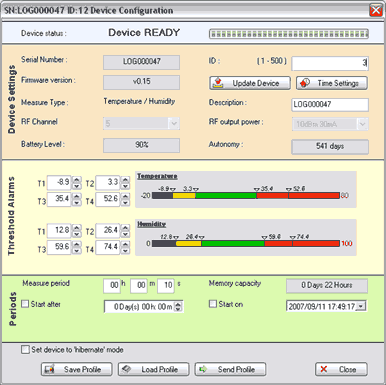The height and width of the screenshot is (385, 386).
Task: Click the Time Settings clock icon
Action: 304,83
